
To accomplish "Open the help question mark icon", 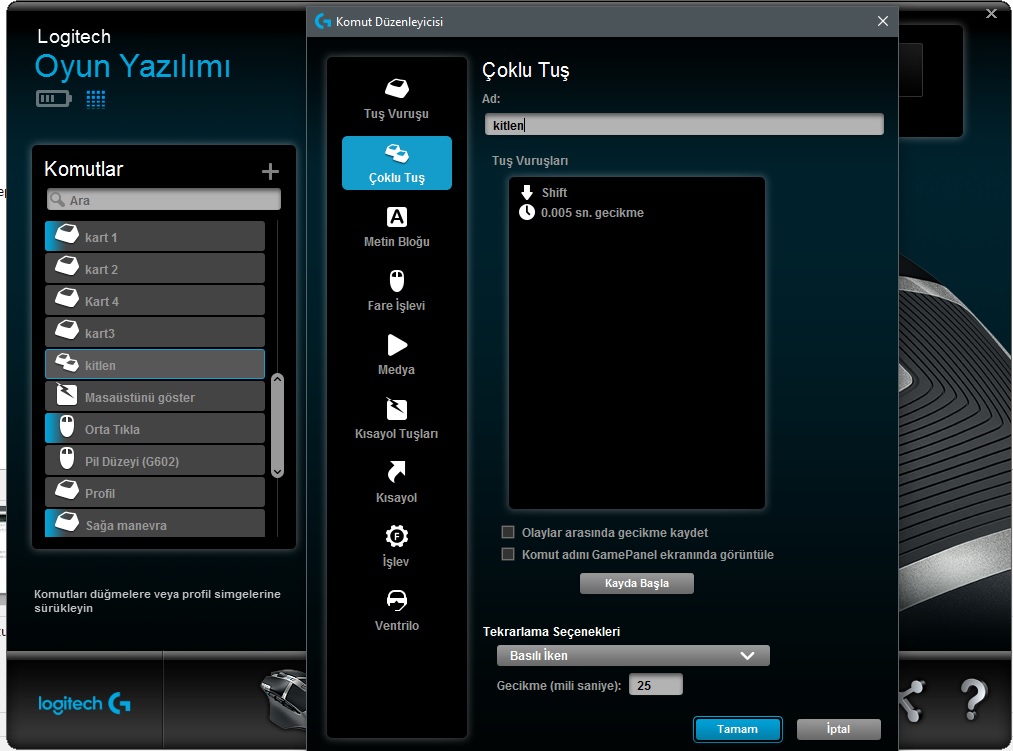I will [973, 700].
